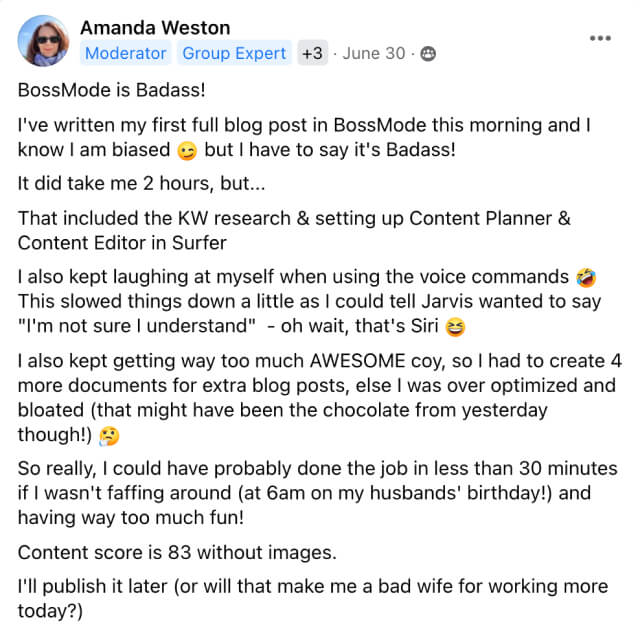Click the rolling laughing emoji after "voice commands"
Screen dimensions: 640x637
tap(586, 278)
